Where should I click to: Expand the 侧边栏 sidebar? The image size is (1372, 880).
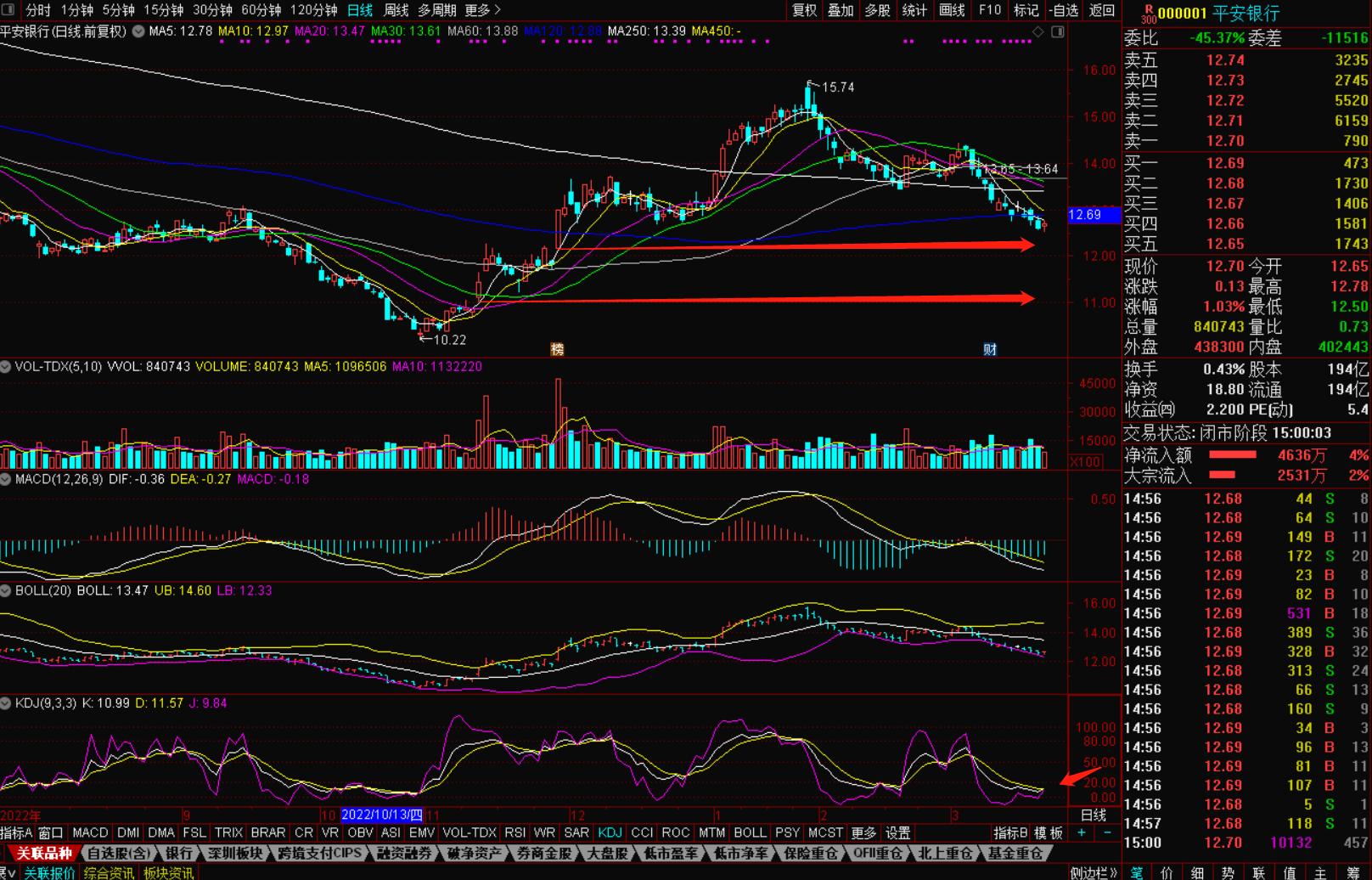point(1094,872)
